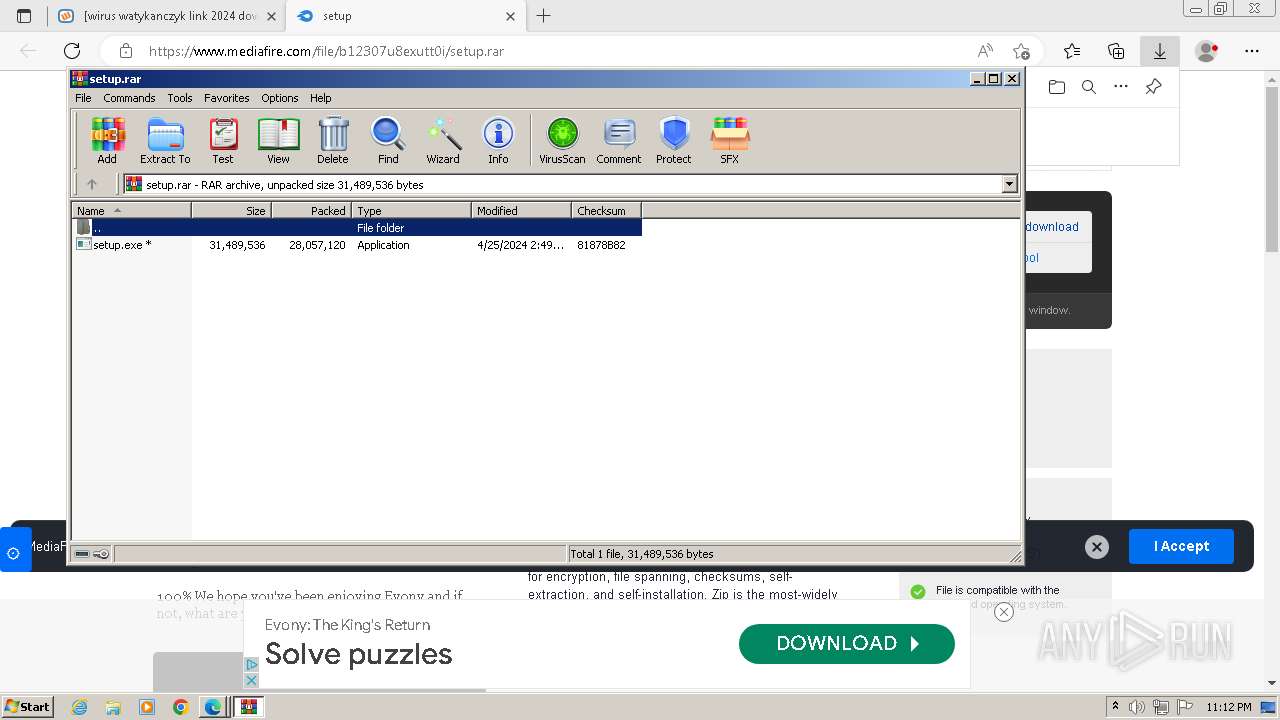Viewport: 1280px width, 720px height.
Task: Select the setup.exe file row
Action: (x=357, y=245)
